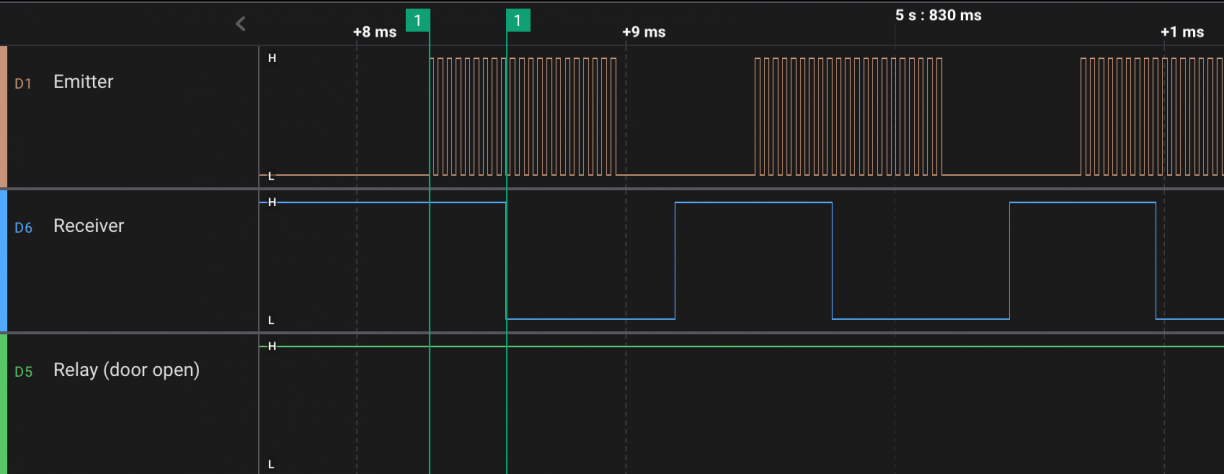Click the Receiver channel name
The image size is (1224, 474).
[88, 226]
